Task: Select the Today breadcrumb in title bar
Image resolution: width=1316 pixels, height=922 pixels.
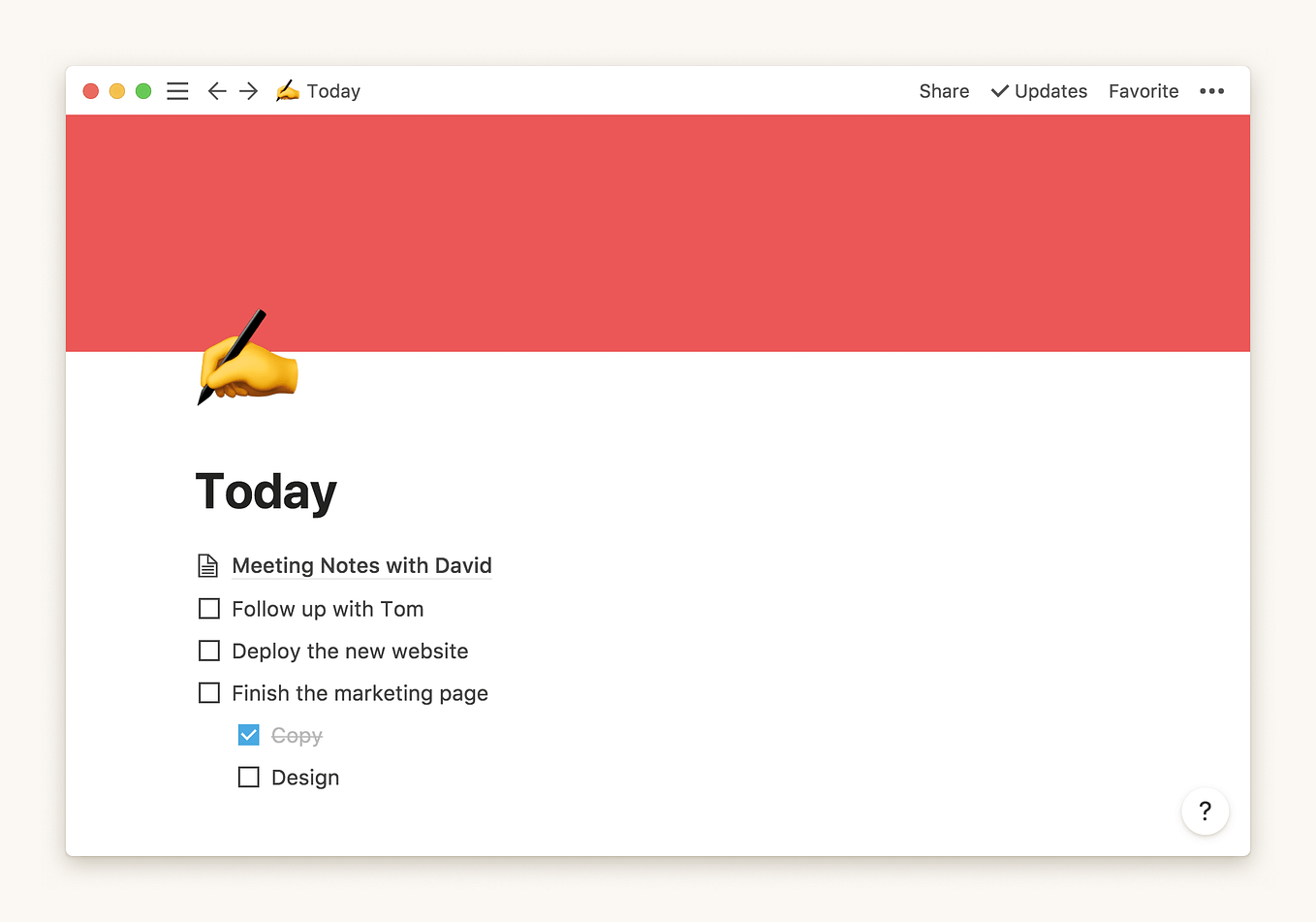Action: 333,91
